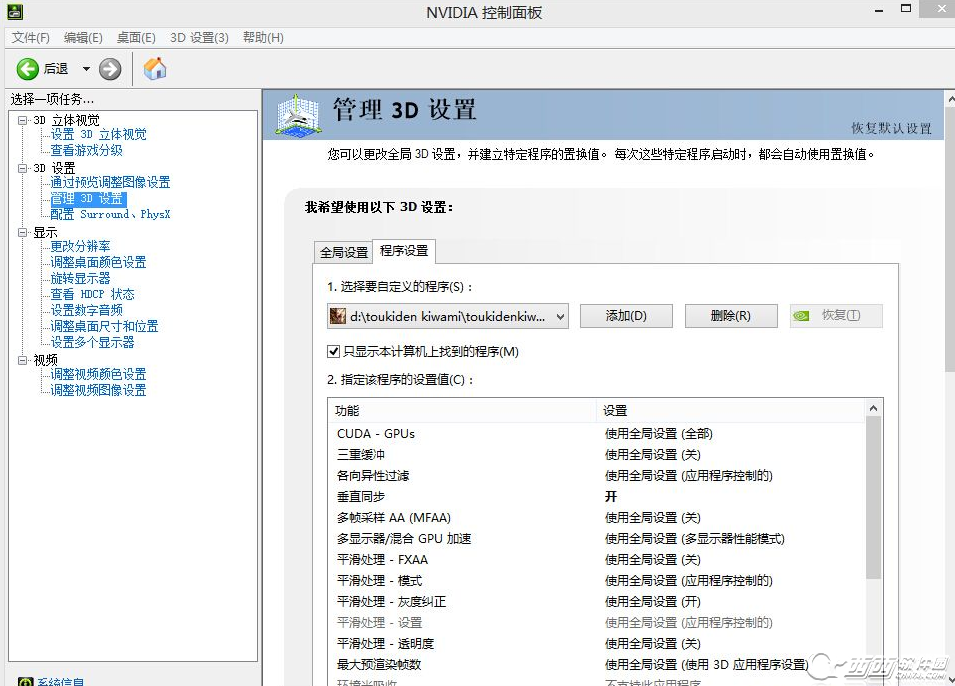
Task: Open the 3D 设置 menu
Action: pos(199,37)
